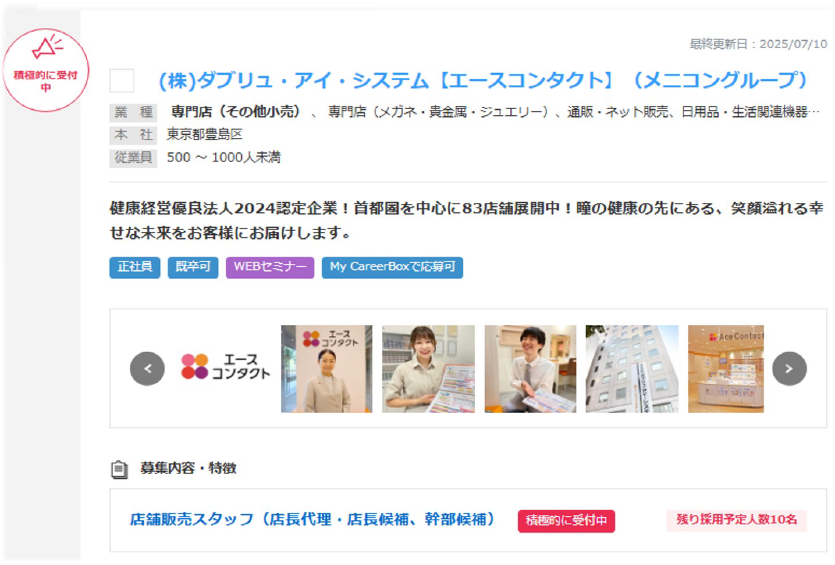This screenshot has height=565, width=835.
Task: Click the megaphone icon in the red circle badge
Action: (46, 47)
